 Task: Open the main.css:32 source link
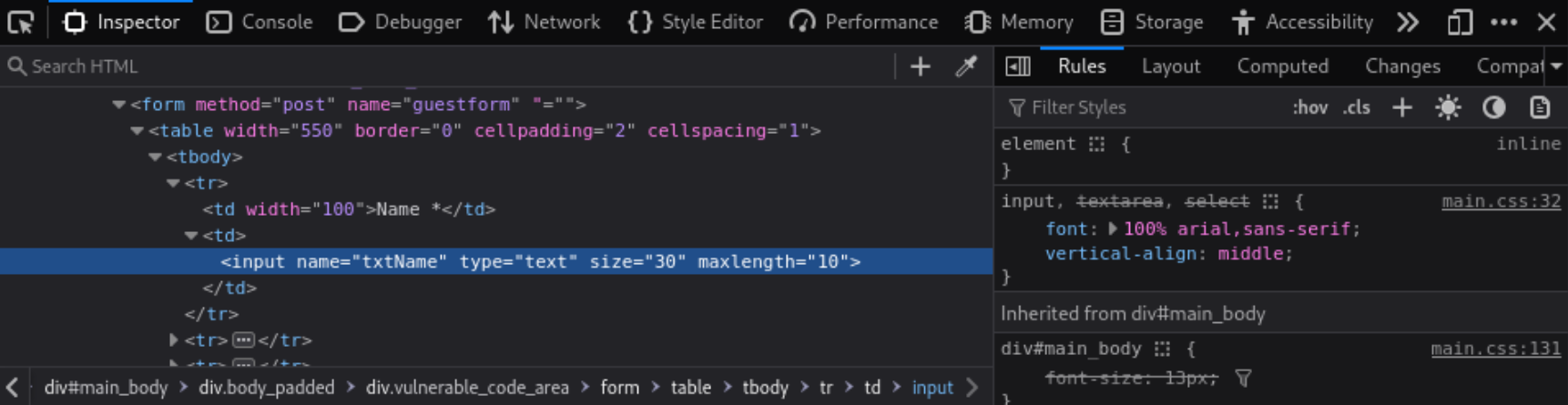tap(1501, 201)
